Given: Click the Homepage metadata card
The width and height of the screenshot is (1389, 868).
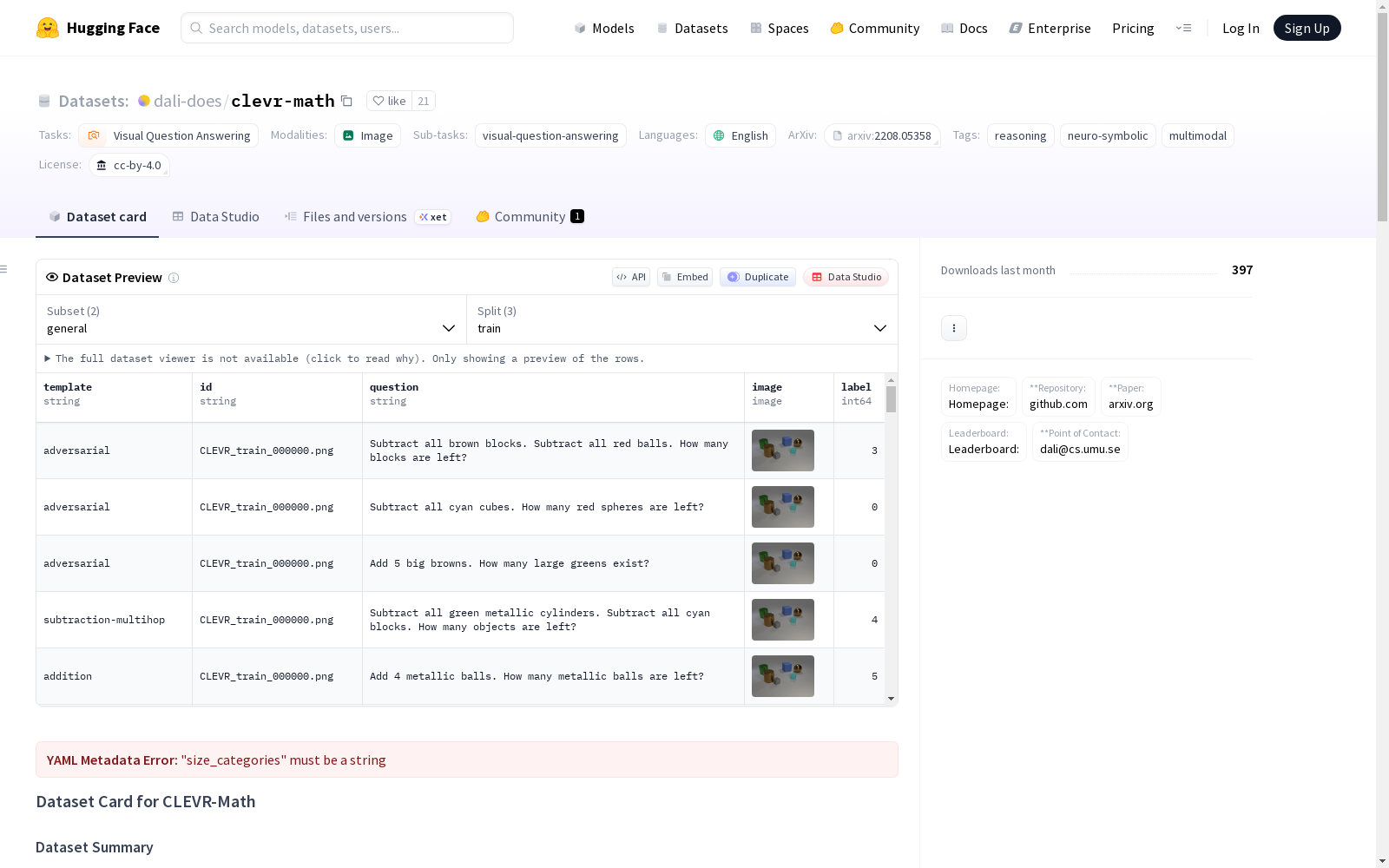Looking at the screenshot, I should click(x=978, y=397).
